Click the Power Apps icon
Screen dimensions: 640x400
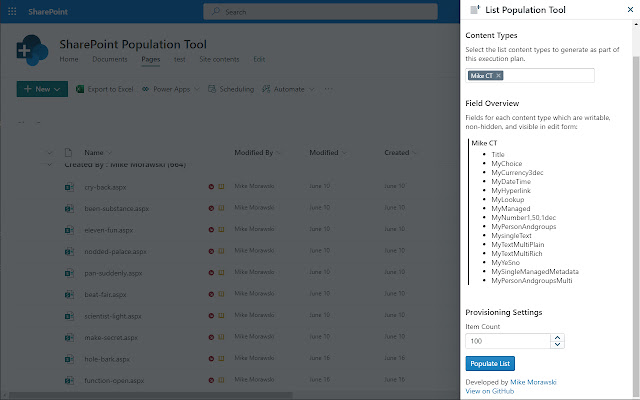point(145,89)
